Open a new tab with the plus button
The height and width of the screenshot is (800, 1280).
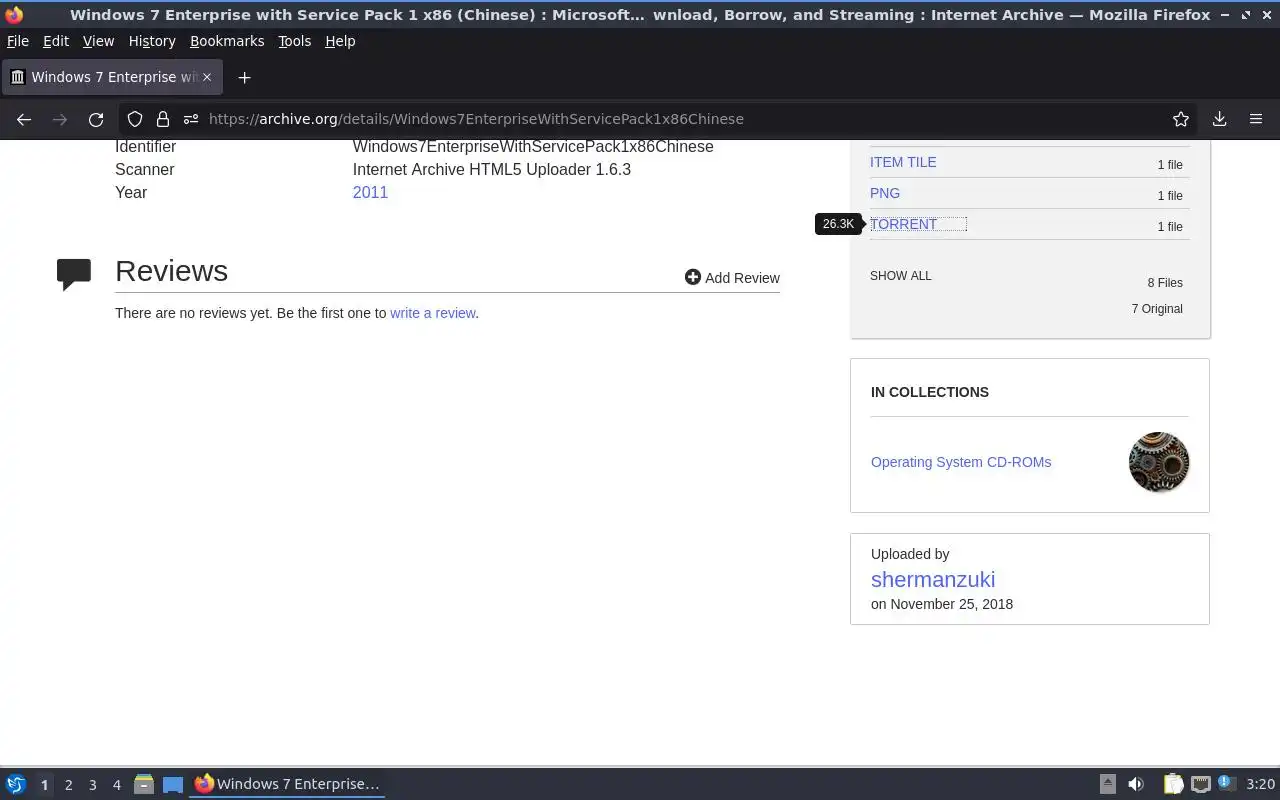244,77
